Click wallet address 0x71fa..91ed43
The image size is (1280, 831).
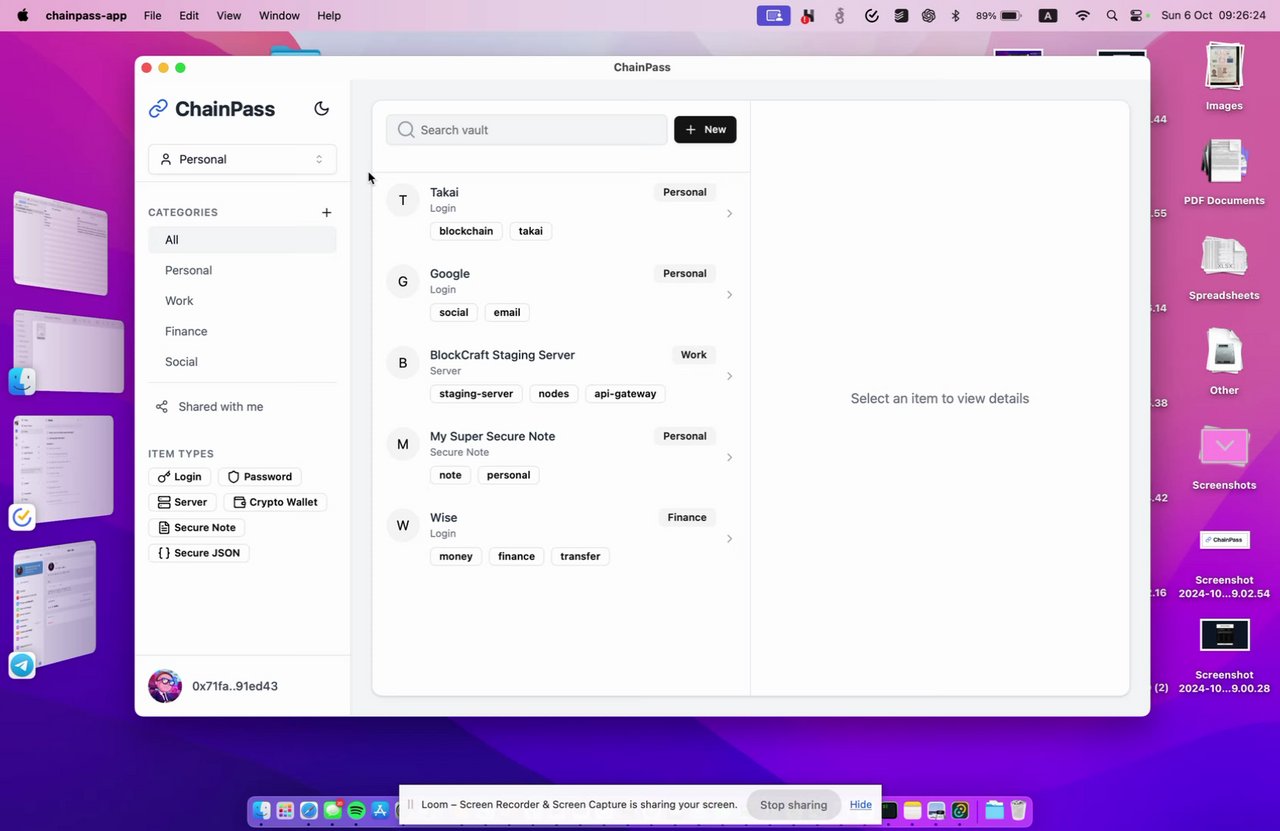[x=235, y=686]
